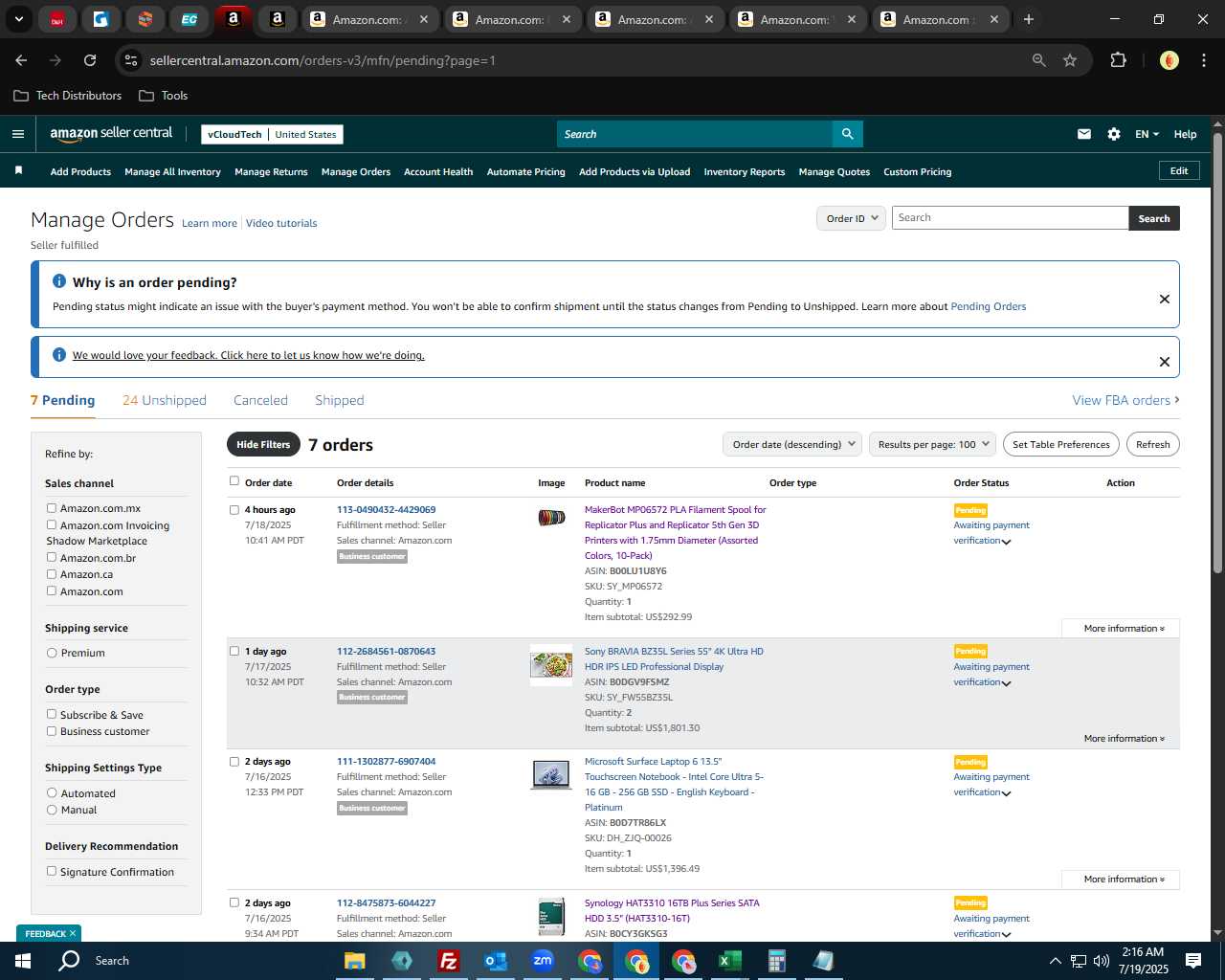Check the Amazon.com Invoicing Shadow Marketplace filter
This screenshot has height=980, width=1225.
click(52, 524)
